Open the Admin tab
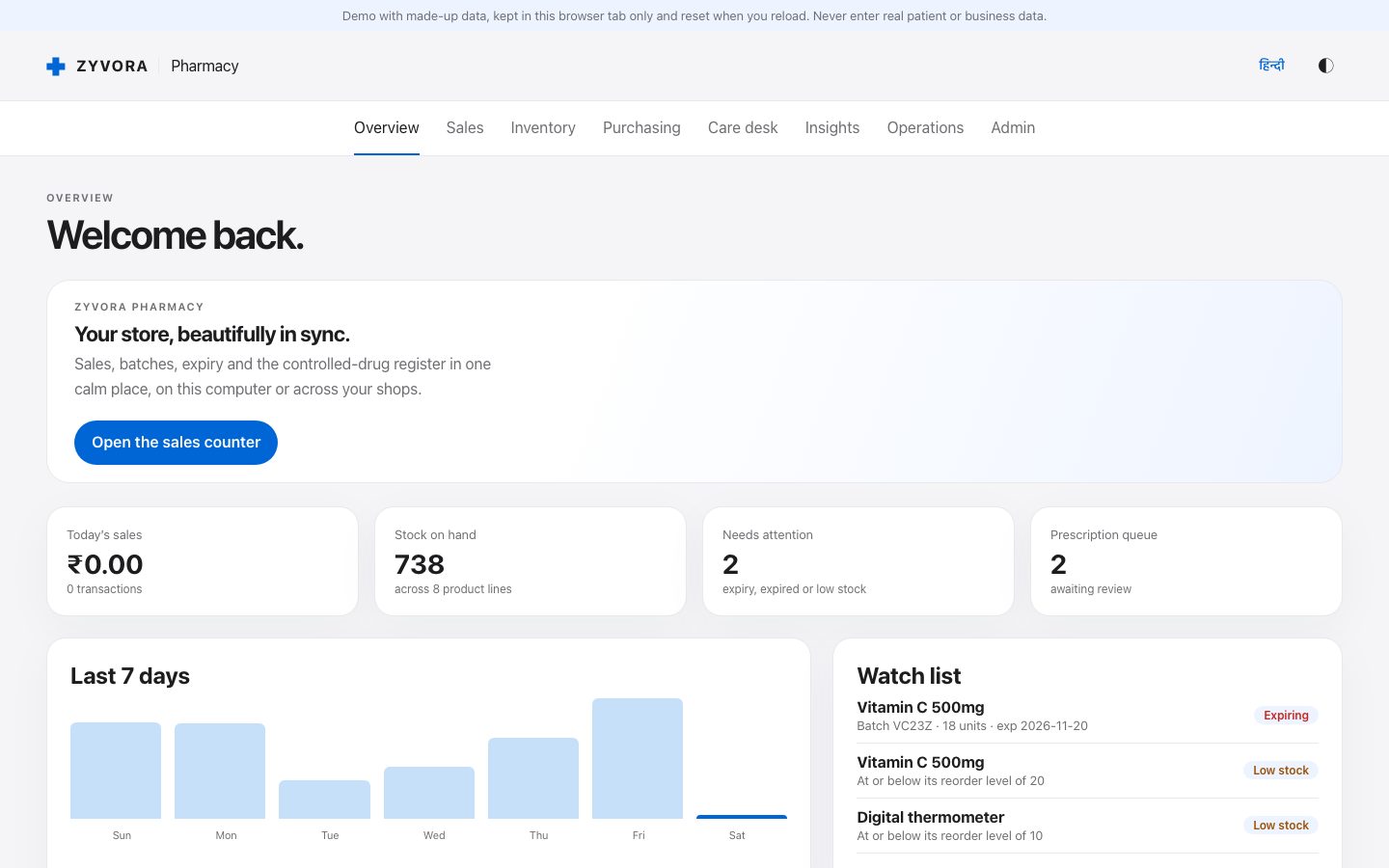 tap(1013, 127)
